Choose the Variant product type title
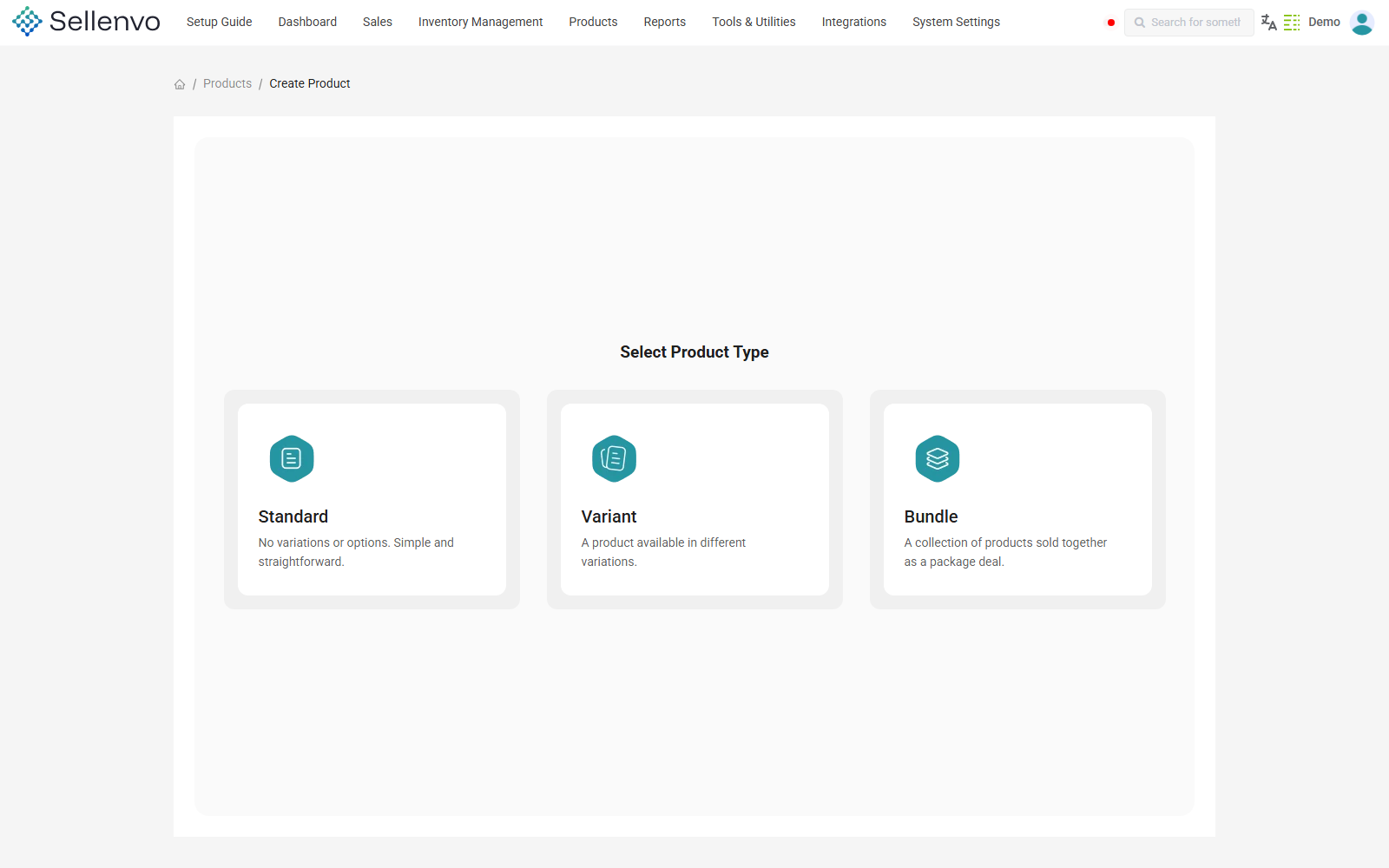Screen dimensions: 1389x868 pos(609,516)
